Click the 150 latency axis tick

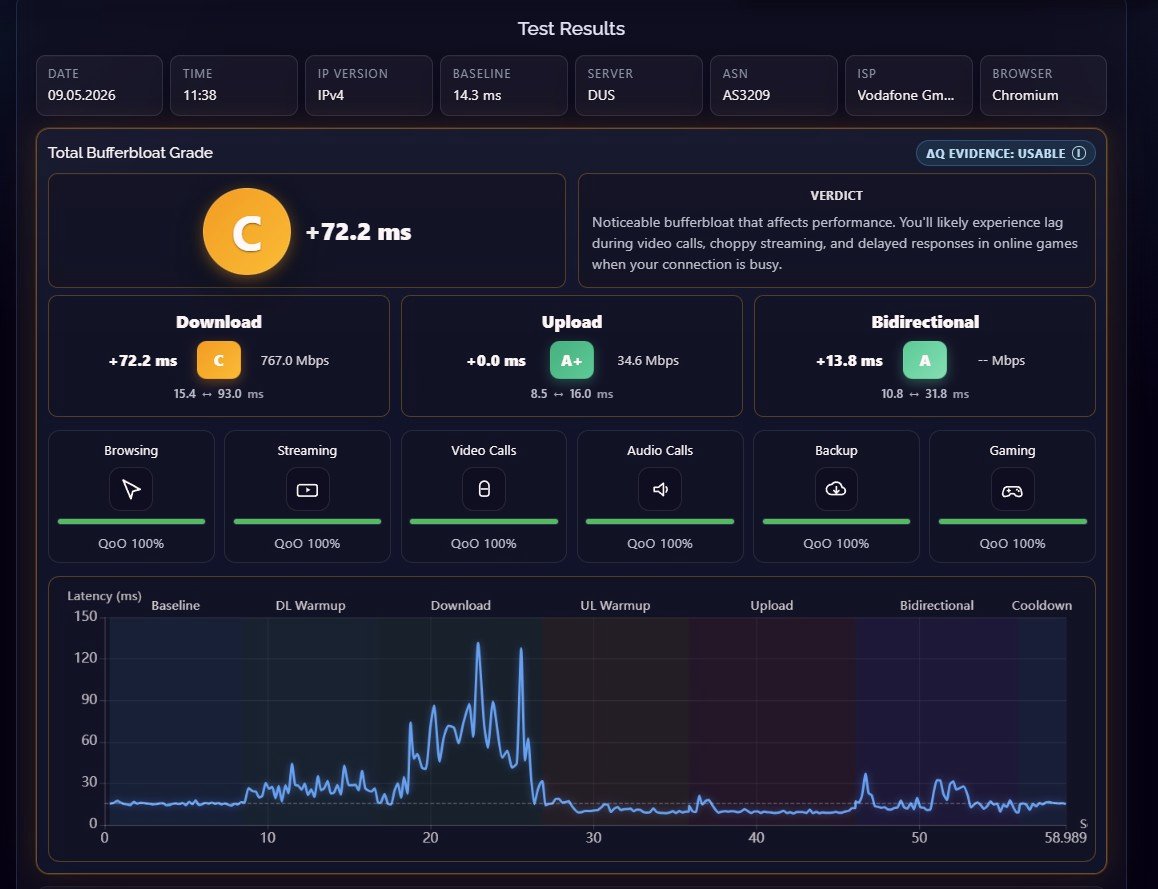click(86, 616)
